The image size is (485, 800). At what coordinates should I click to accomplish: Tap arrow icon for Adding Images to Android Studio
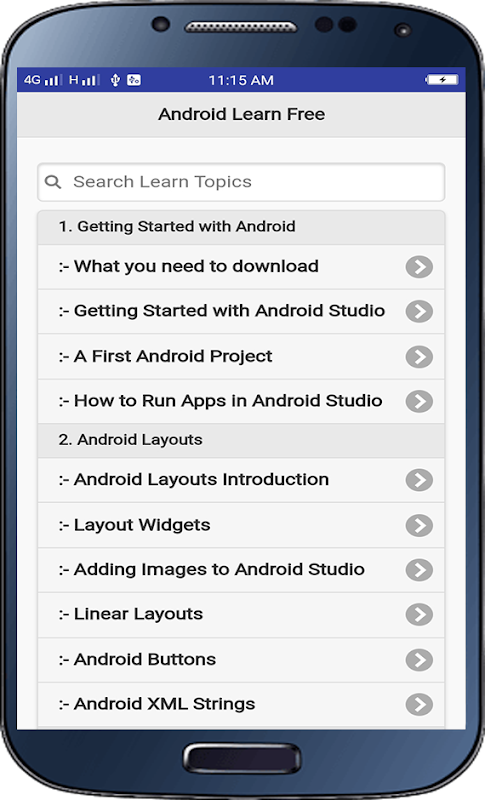419,570
